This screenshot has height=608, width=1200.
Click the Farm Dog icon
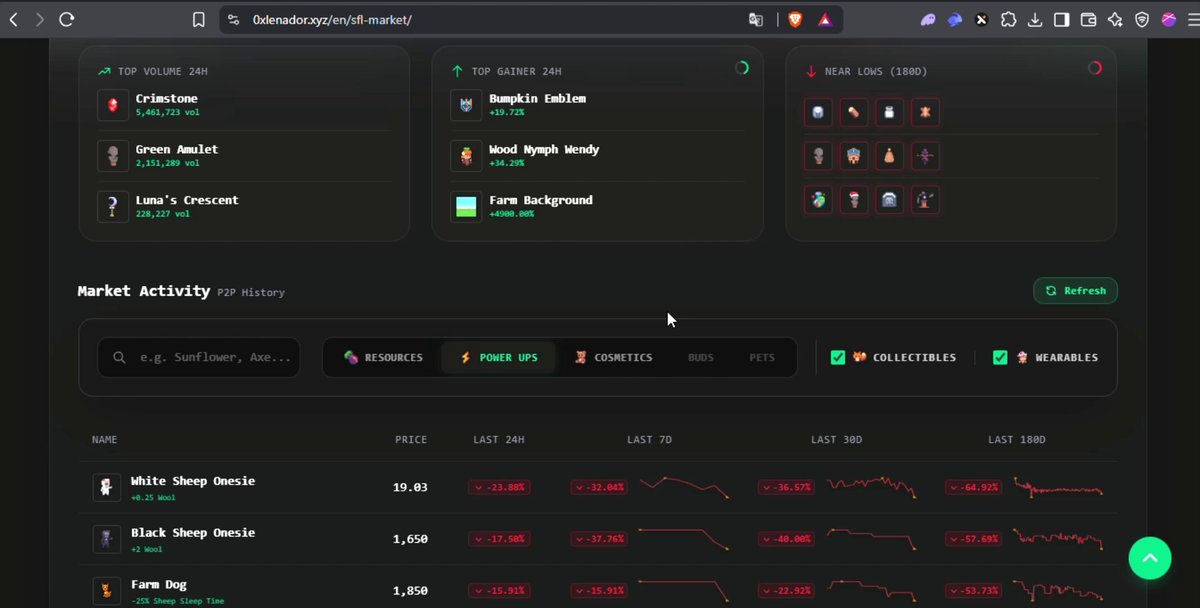(x=107, y=591)
